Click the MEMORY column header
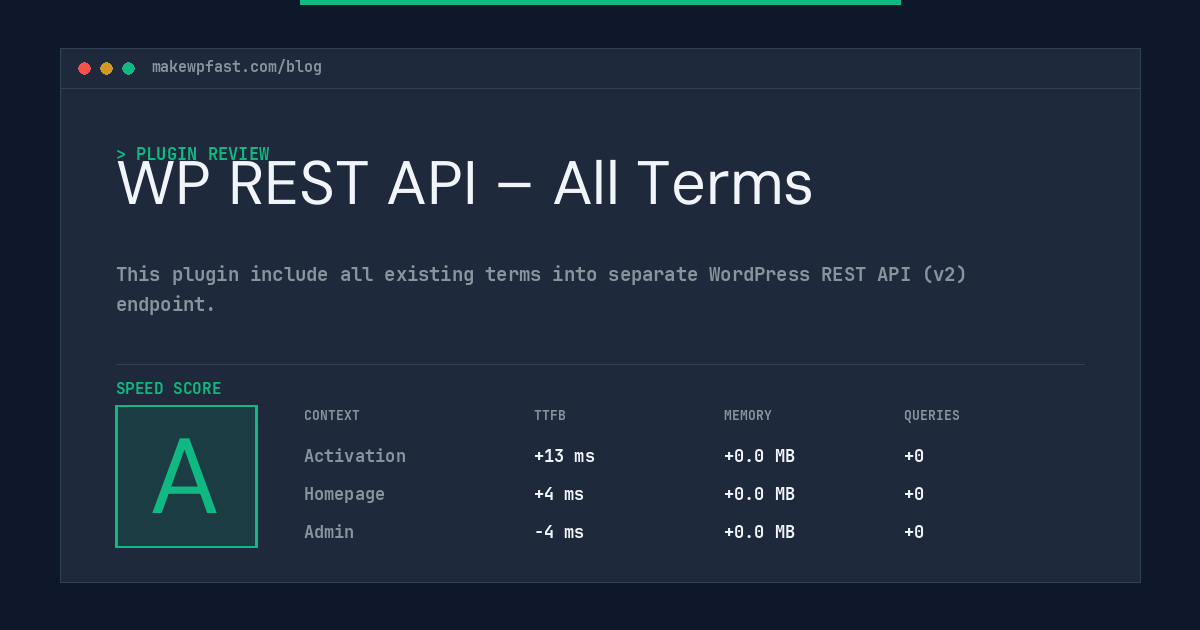The image size is (1200, 630). point(748,416)
